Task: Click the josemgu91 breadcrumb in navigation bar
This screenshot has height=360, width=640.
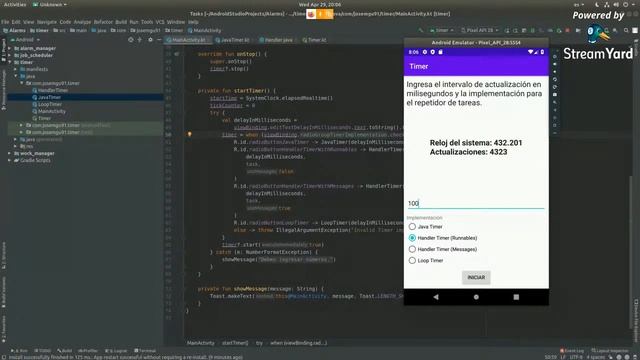Action: (x=145, y=30)
